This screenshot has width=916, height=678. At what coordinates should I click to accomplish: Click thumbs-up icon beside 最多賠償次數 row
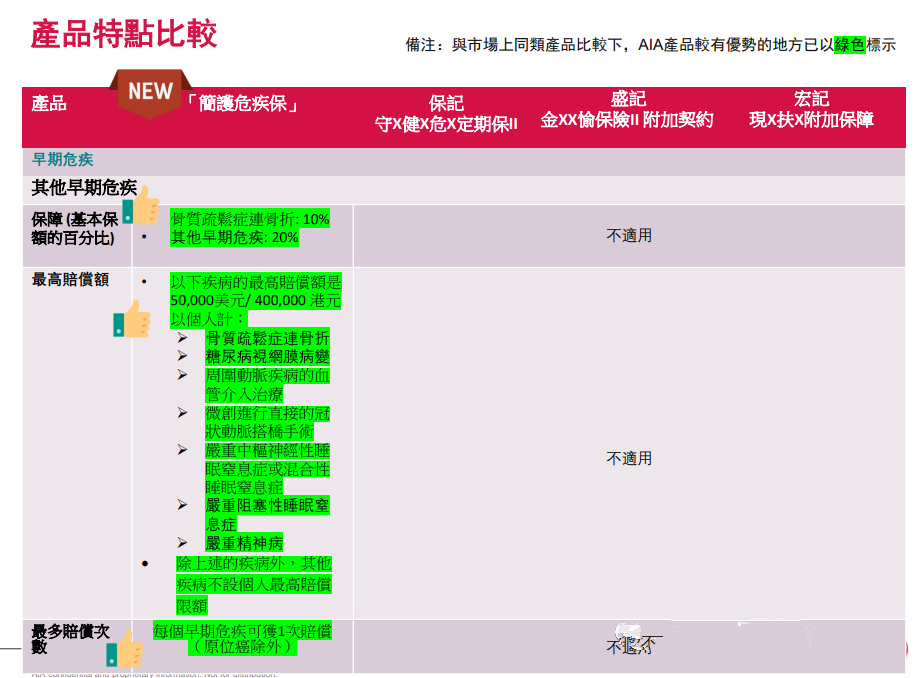tap(125, 649)
